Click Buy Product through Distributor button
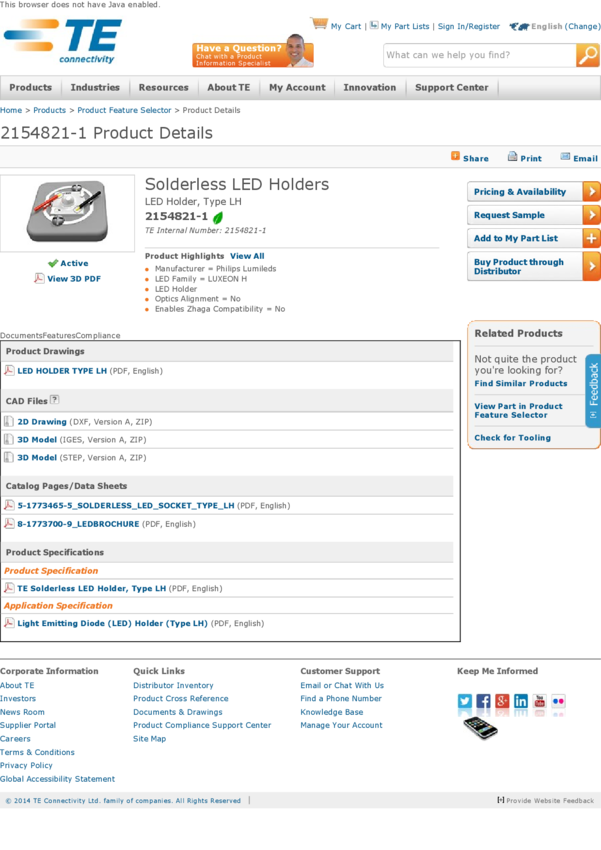This screenshot has height=850, width=601. point(533,266)
